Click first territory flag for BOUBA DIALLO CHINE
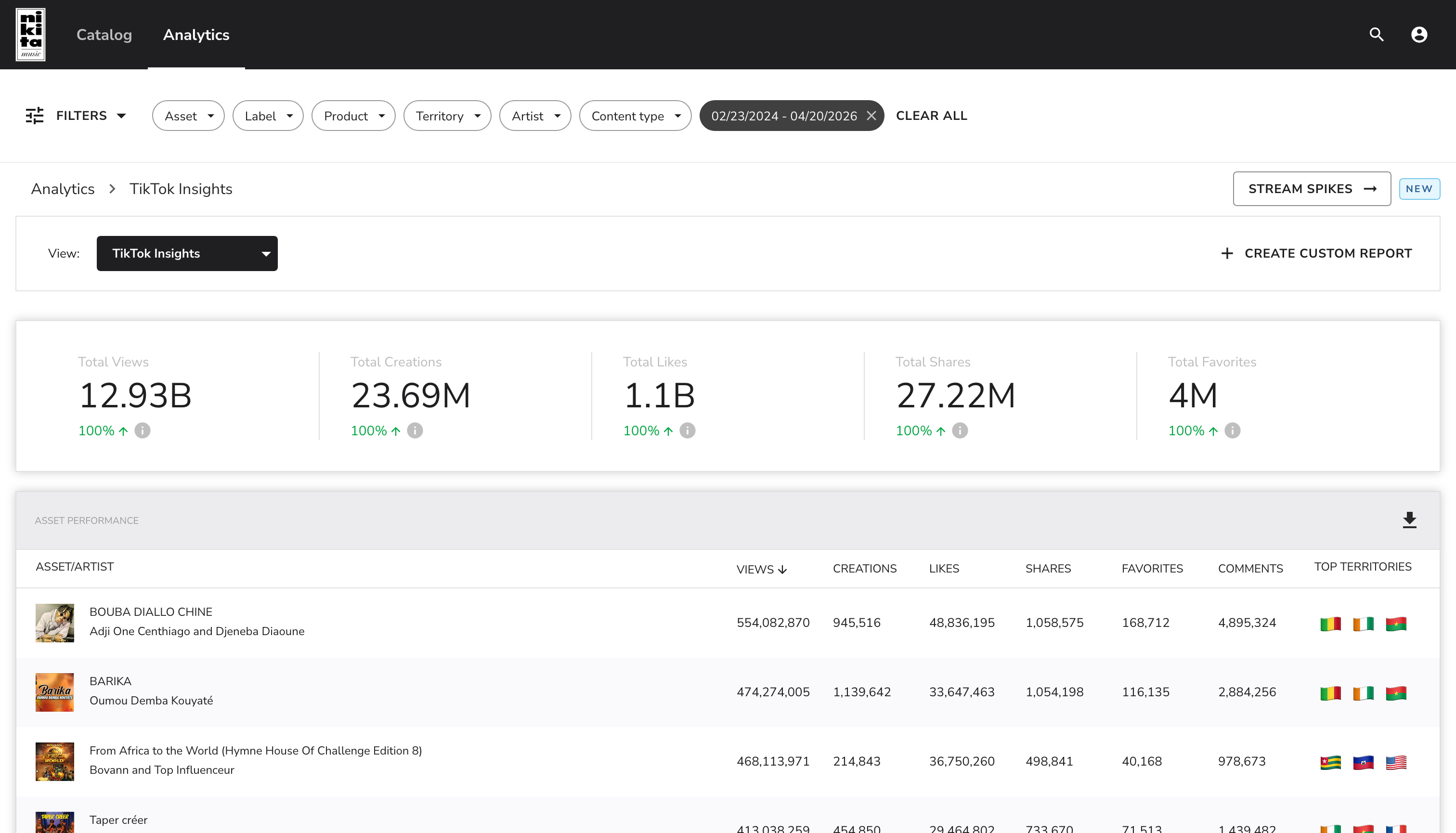 [x=1331, y=624]
